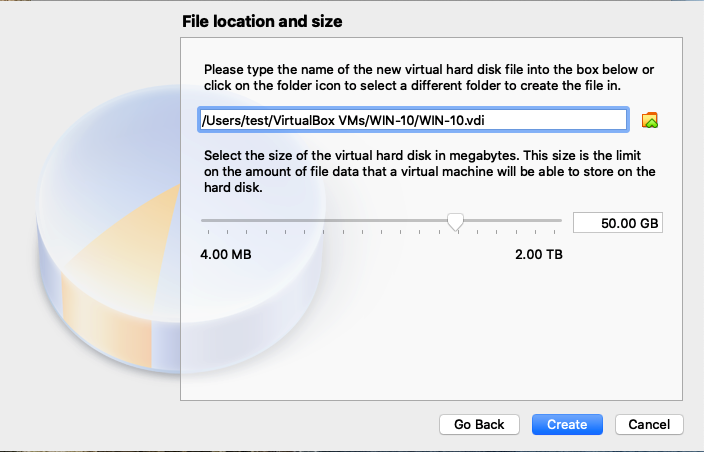Click the 50.00 GB size field
This screenshot has width=704, height=452.
click(x=618, y=223)
